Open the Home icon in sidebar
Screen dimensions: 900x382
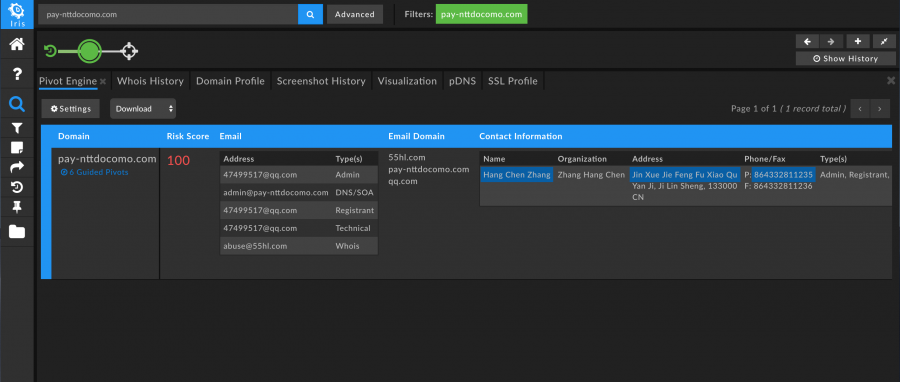[x=17, y=44]
